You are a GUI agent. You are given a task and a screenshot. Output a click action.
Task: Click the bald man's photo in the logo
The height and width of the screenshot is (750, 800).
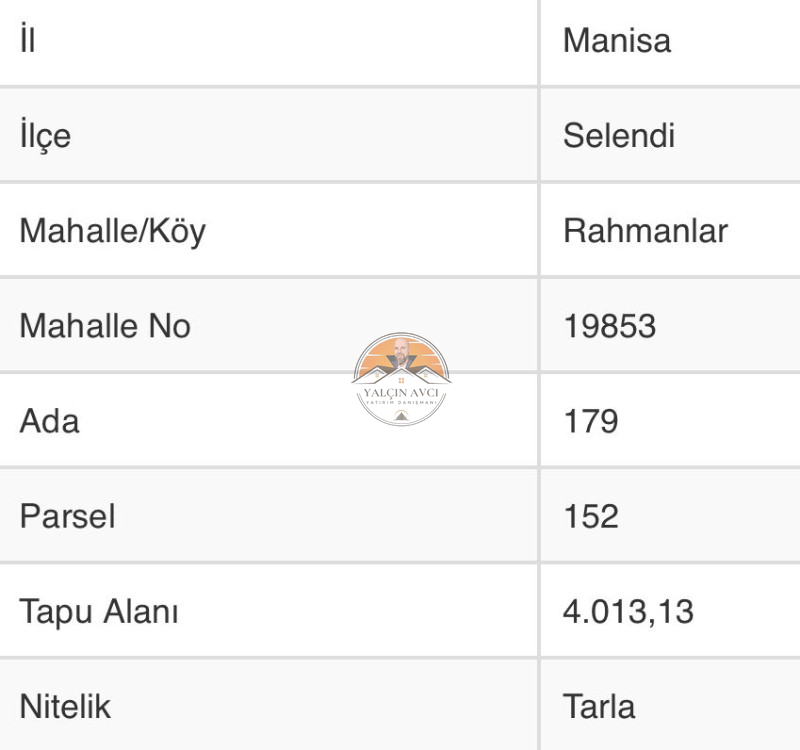[x=402, y=353]
